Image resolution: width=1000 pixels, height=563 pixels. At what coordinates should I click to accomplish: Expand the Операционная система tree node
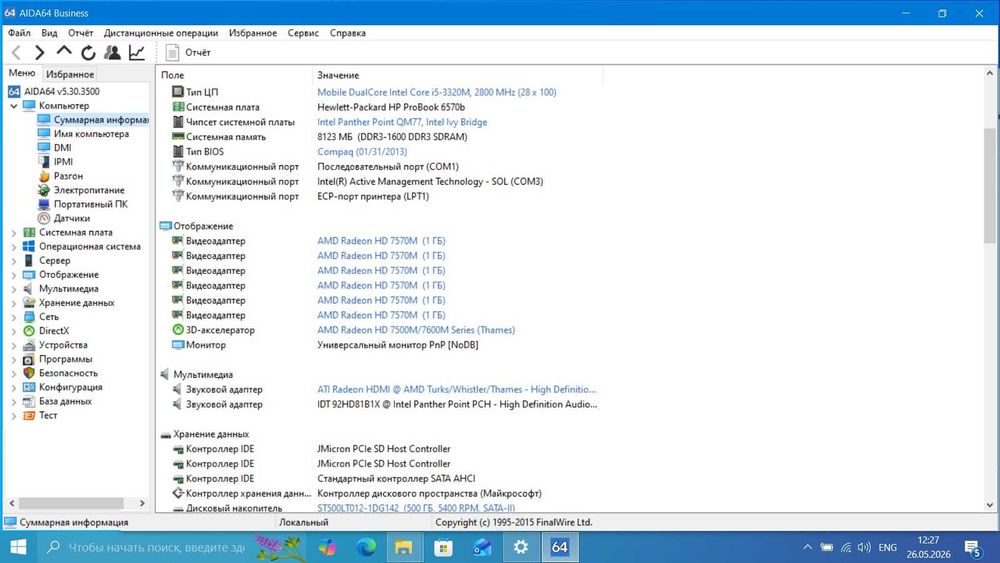(x=14, y=247)
